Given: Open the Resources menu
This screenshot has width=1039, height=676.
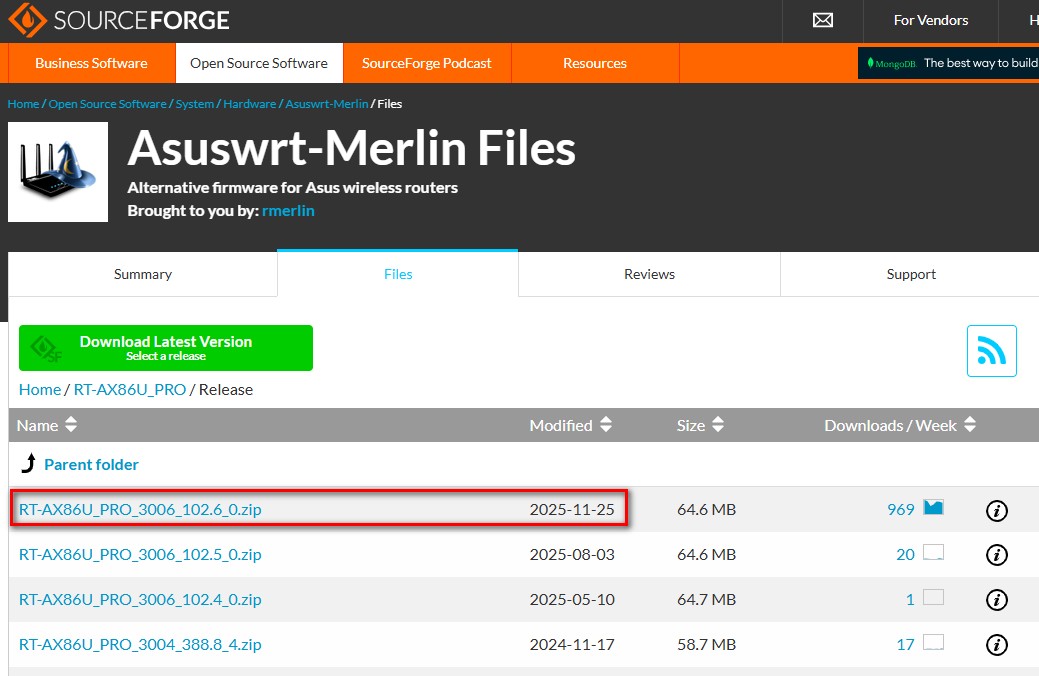Looking at the screenshot, I should click(595, 63).
